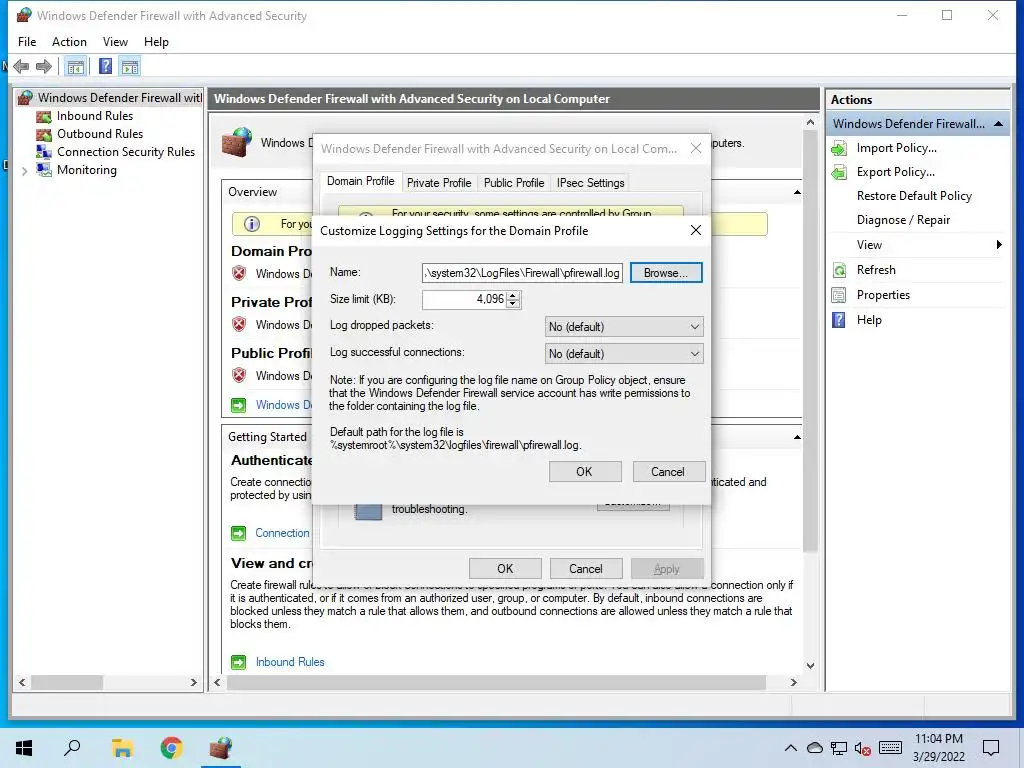
Task: Click the Properties icon in Actions pane
Action: [839, 295]
